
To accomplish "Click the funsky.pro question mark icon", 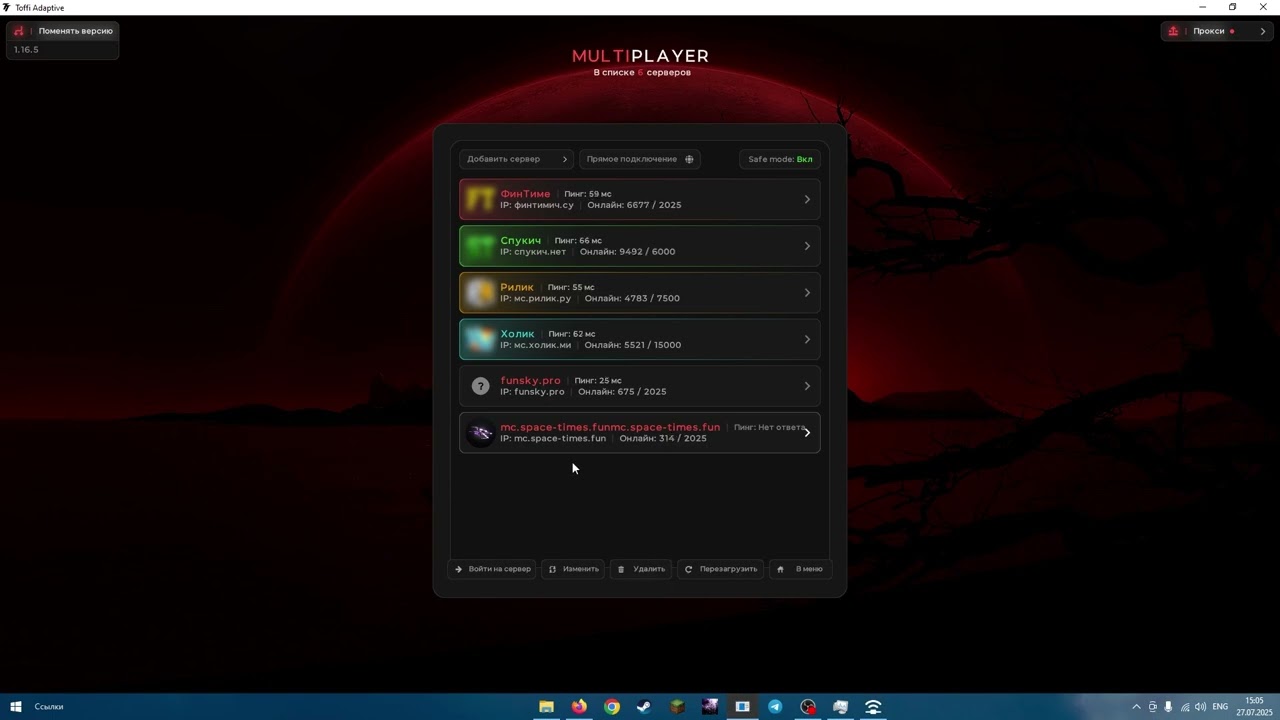I will [481, 386].
